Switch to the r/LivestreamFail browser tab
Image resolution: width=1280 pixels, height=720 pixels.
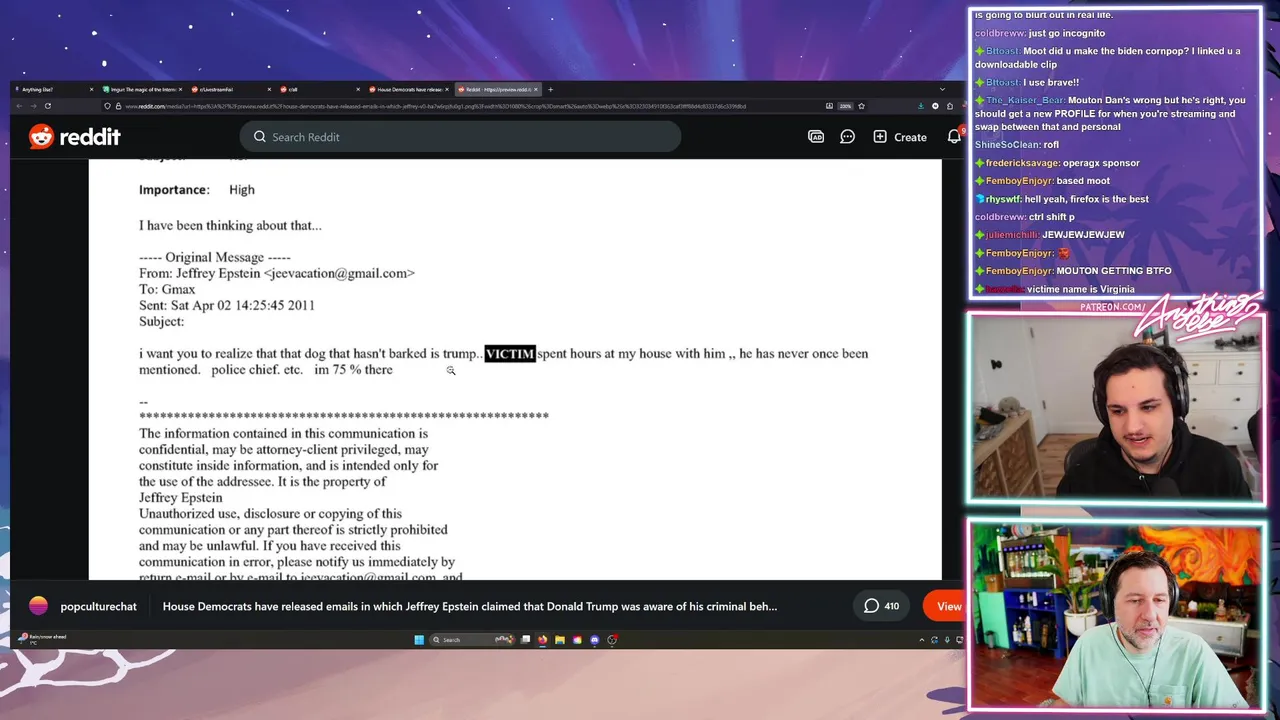(x=232, y=89)
